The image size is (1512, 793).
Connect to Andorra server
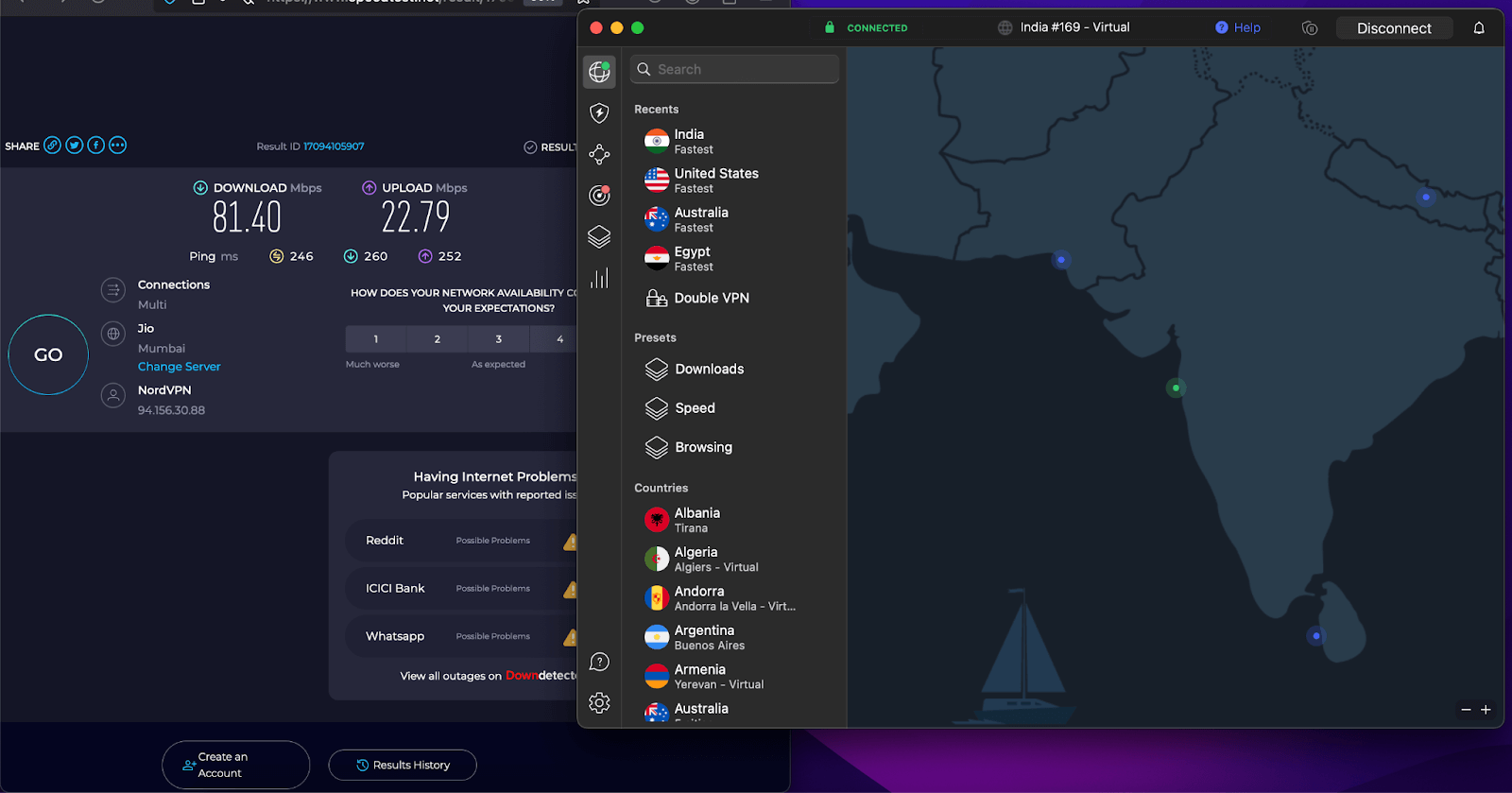point(732,598)
